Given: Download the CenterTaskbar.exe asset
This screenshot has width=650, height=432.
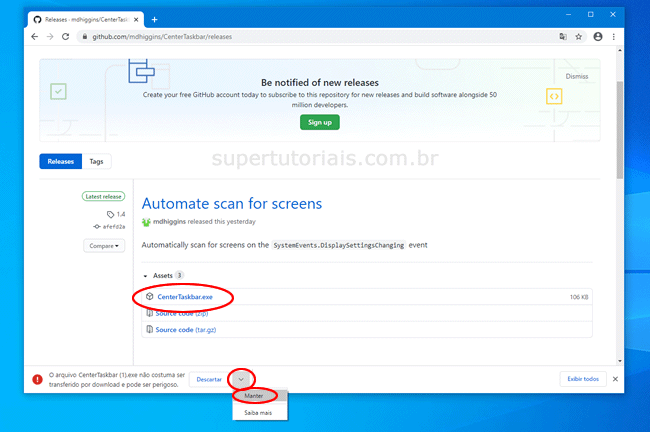Looking at the screenshot, I should pos(185,297).
